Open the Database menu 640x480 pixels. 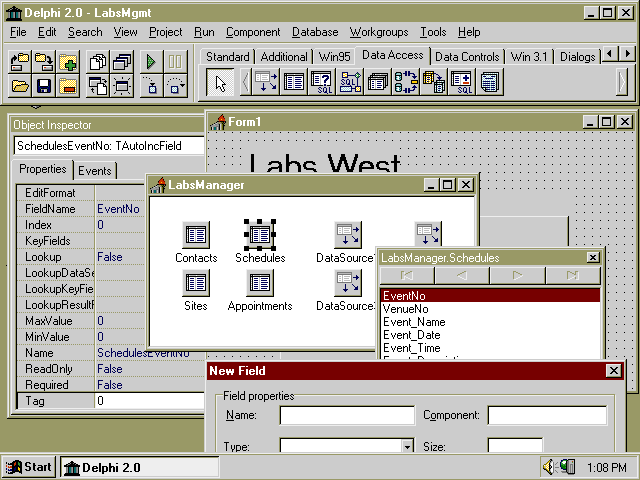[315, 32]
